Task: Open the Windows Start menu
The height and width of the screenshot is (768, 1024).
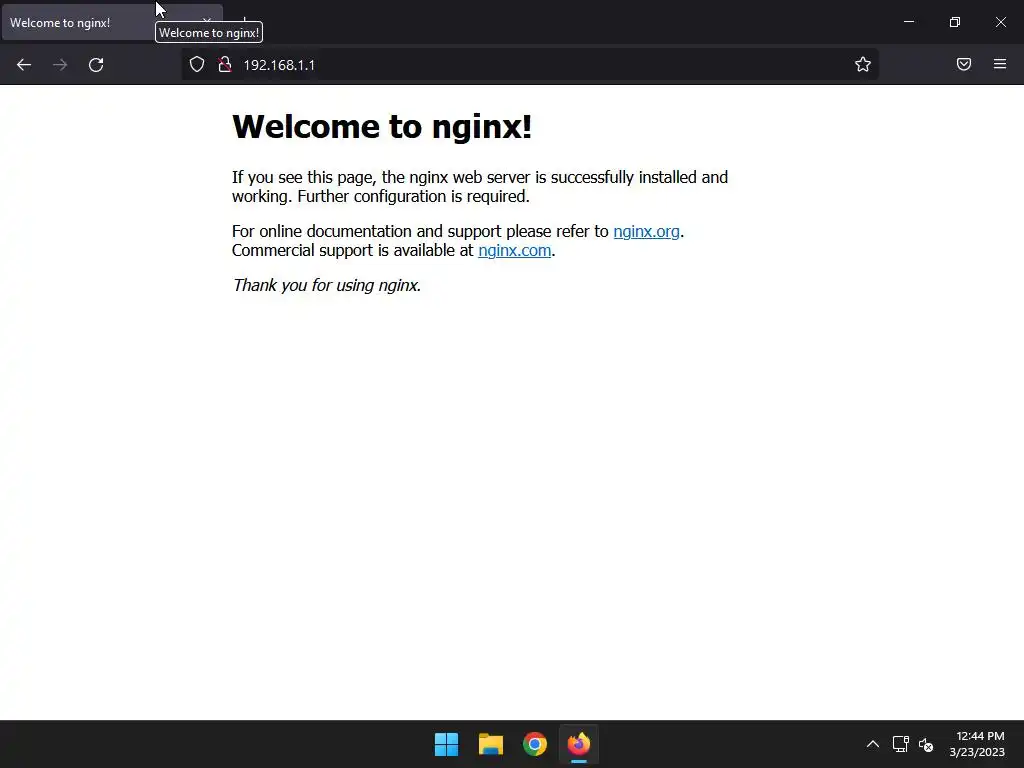Action: click(447, 744)
